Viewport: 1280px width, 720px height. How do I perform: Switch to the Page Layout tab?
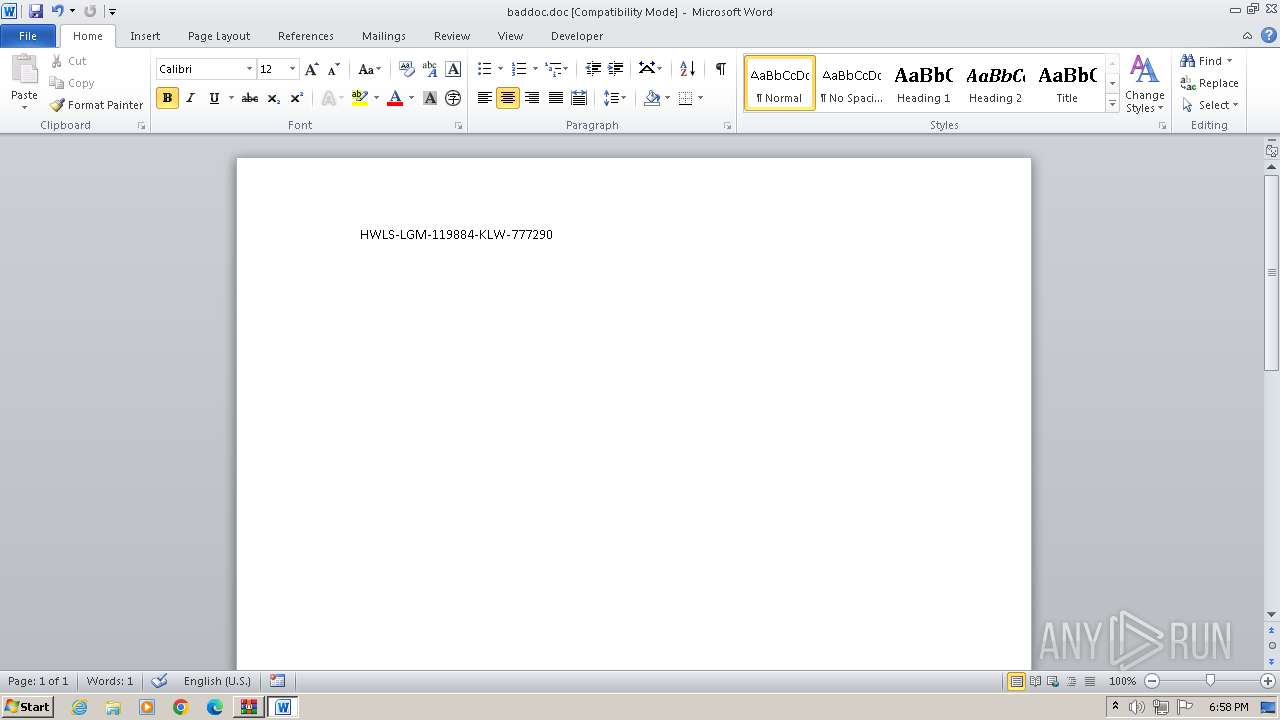coord(219,36)
